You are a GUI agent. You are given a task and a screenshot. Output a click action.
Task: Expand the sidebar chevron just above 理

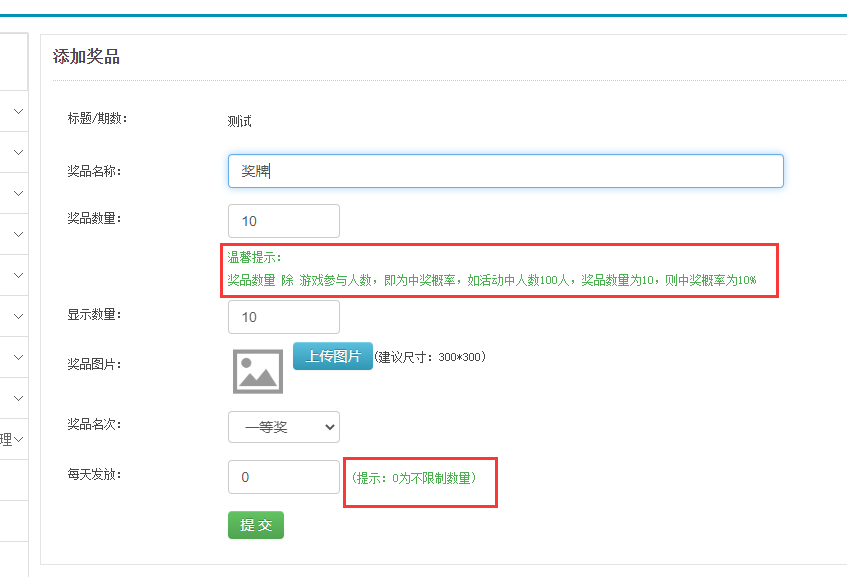(18, 397)
